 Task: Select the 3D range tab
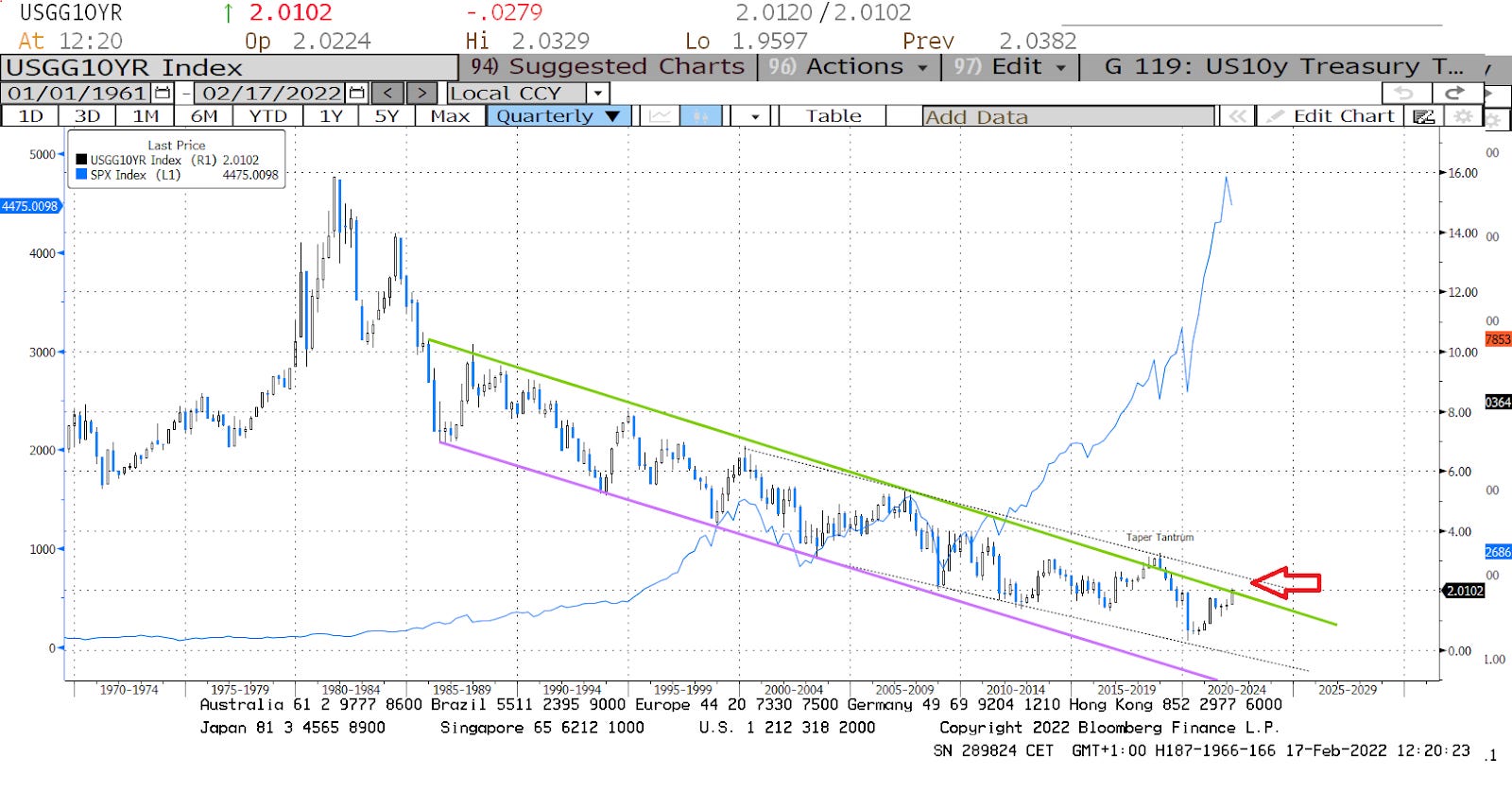click(87, 115)
